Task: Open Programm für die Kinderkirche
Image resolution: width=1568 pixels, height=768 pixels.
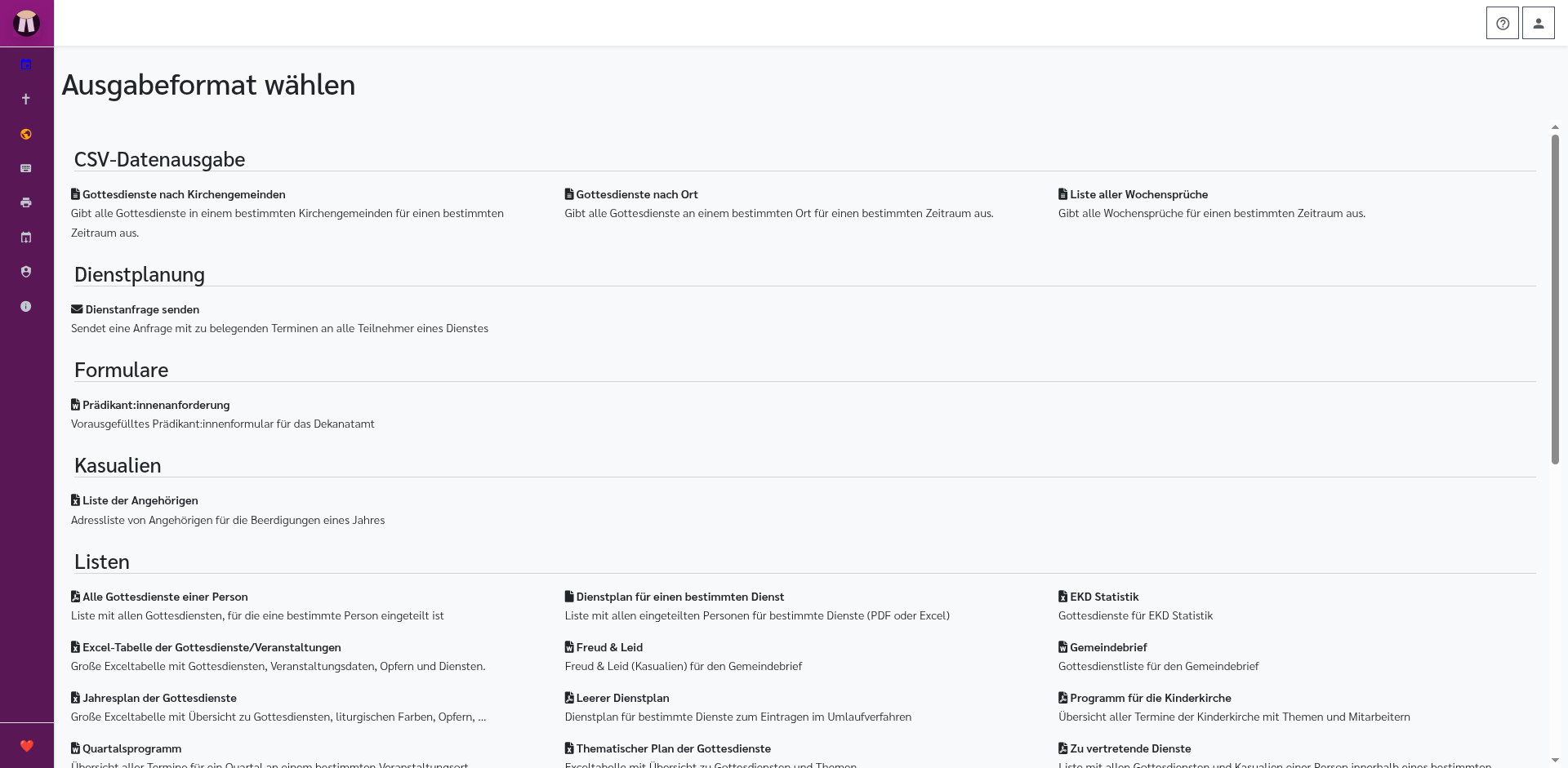Action: pyautogui.click(x=1150, y=698)
